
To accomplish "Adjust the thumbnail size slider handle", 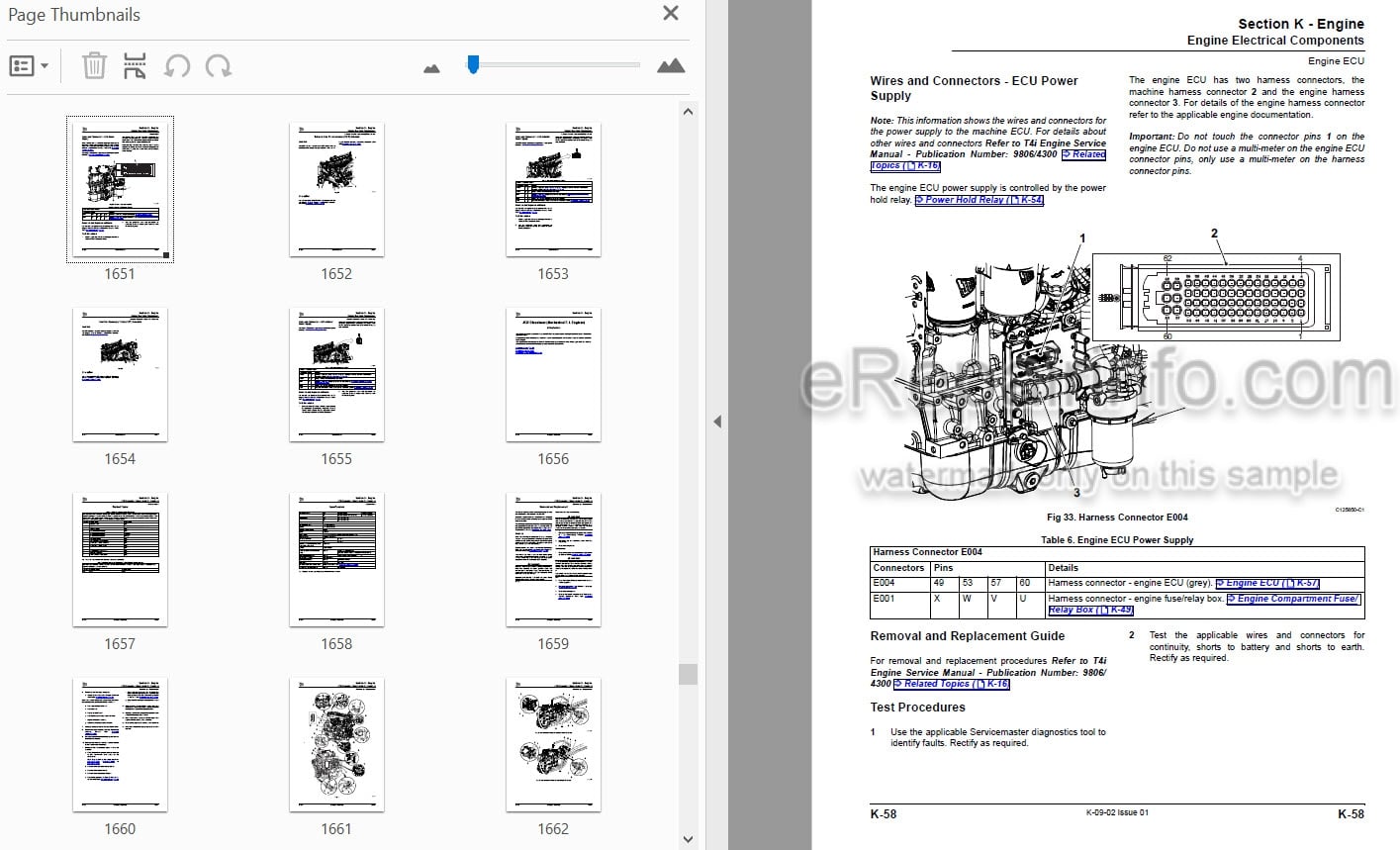I will pos(473,64).
